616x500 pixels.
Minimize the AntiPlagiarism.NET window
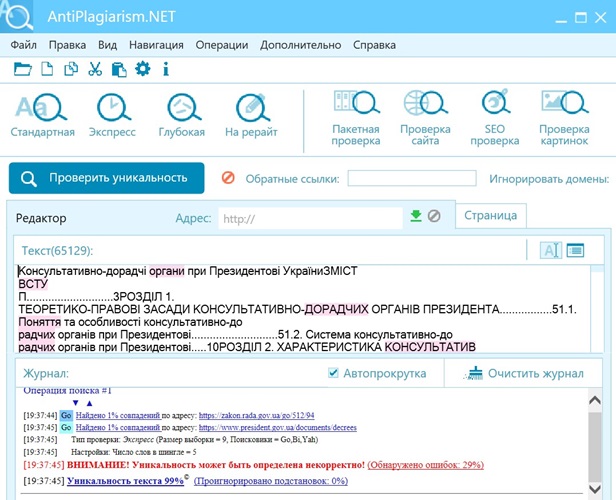[561, 20]
